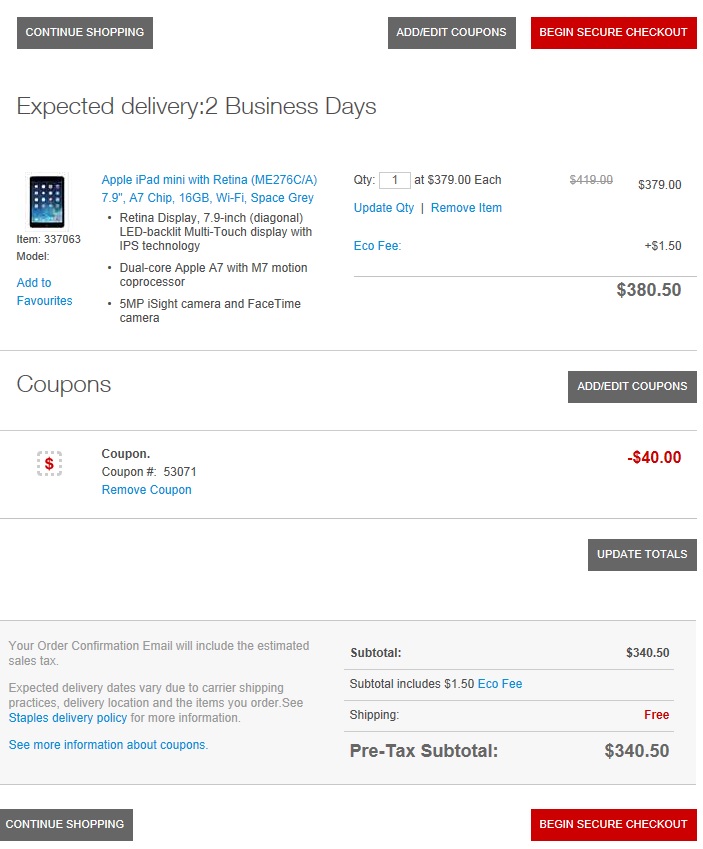
Task: Click the Update Qty link
Action: 384,208
